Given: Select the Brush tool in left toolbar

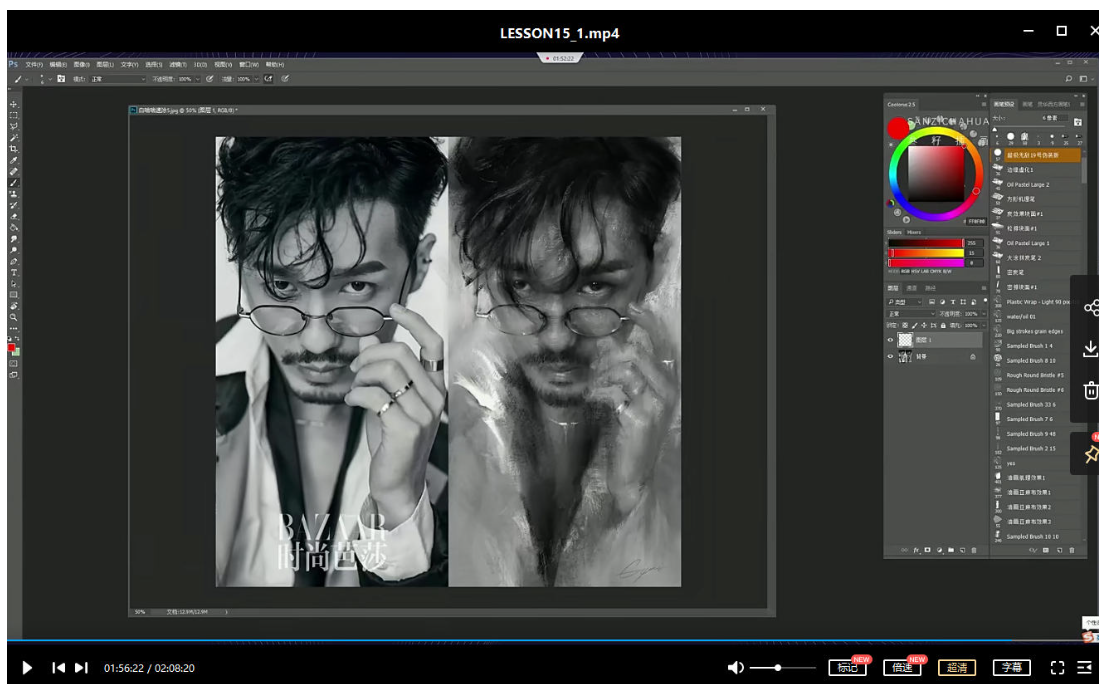Looking at the screenshot, I should (13, 182).
